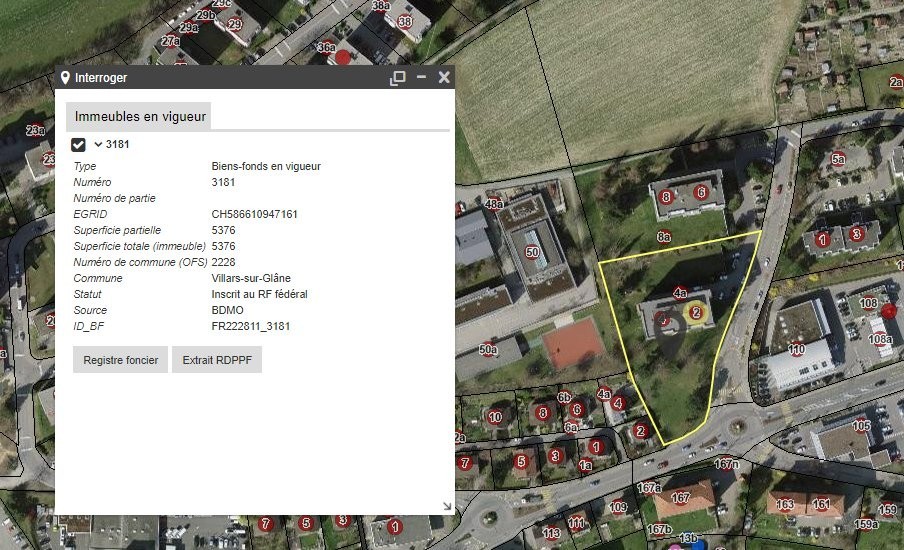Collapse the 3181 details chevron

(98, 145)
